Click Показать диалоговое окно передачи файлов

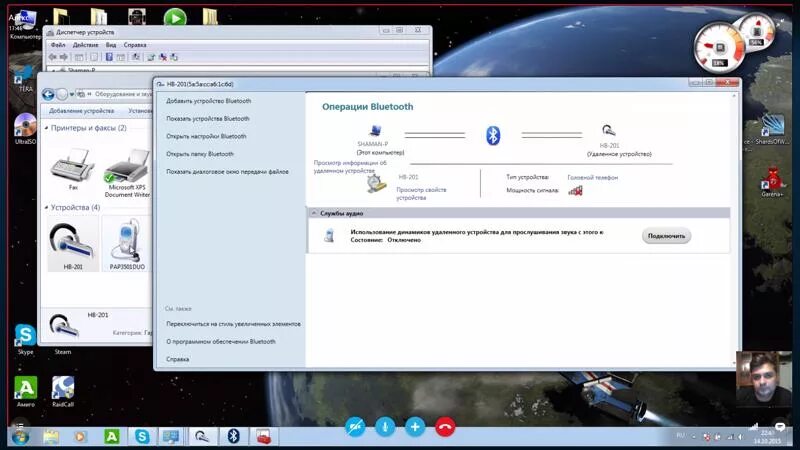(x=227, y=171)
